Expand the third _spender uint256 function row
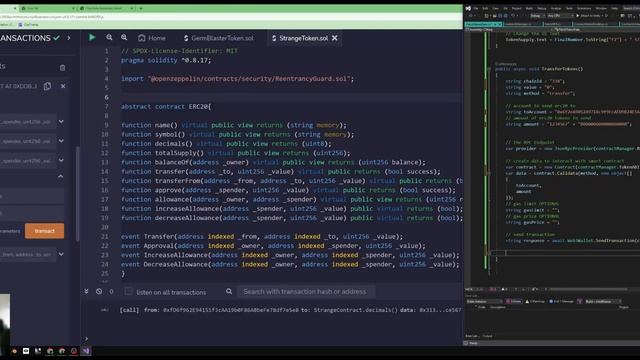Viewport: 640px width, 360px height. [x=61, y=160]
